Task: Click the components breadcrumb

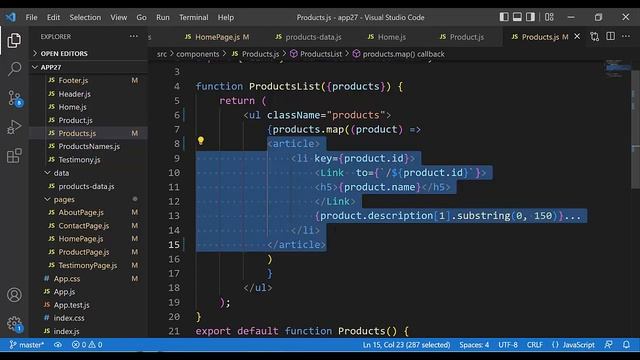Action: (x=198, y=54)
